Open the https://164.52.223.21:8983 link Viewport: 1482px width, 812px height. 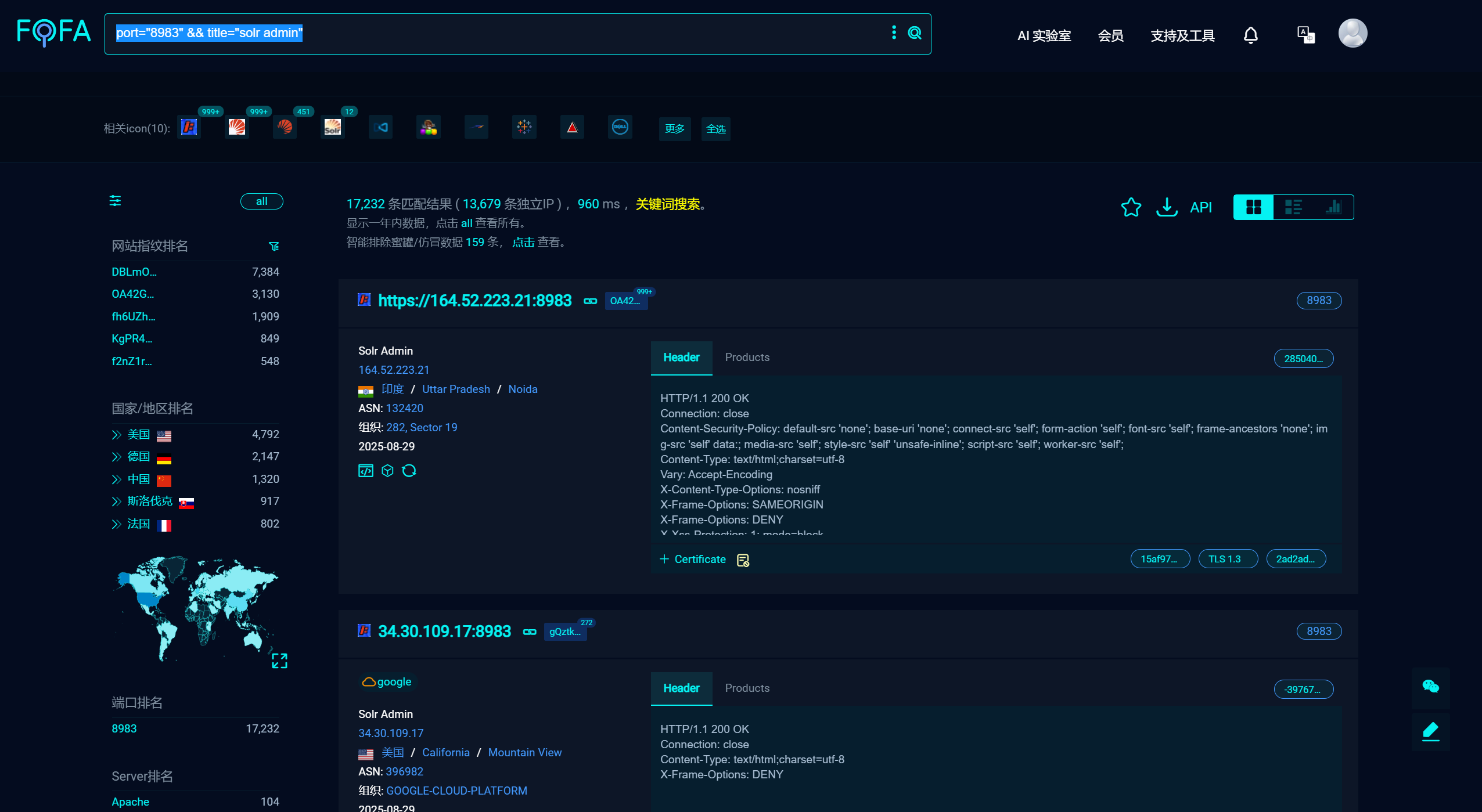click(474, 301)
